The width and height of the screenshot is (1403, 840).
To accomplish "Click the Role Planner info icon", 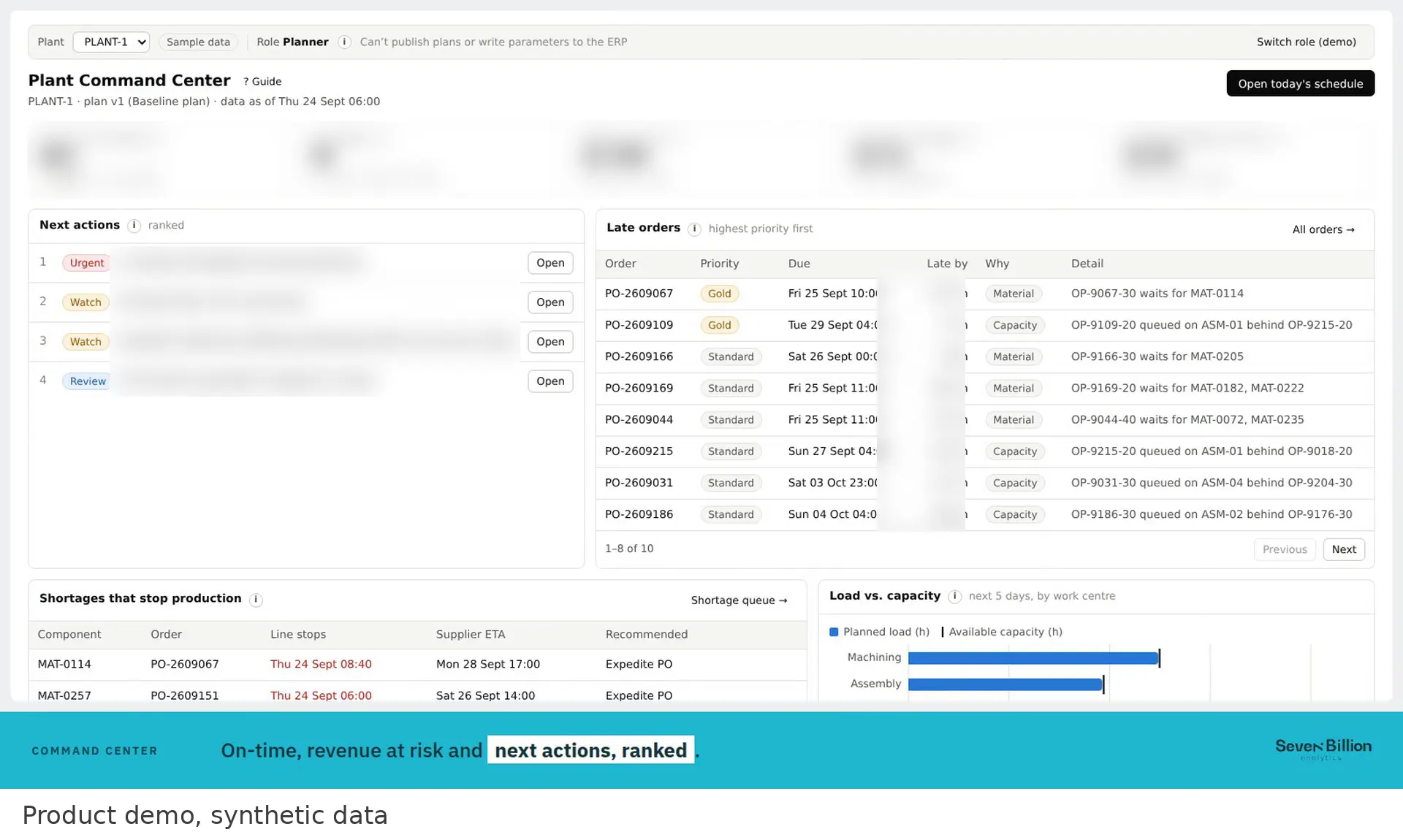I will click(344, 42).
